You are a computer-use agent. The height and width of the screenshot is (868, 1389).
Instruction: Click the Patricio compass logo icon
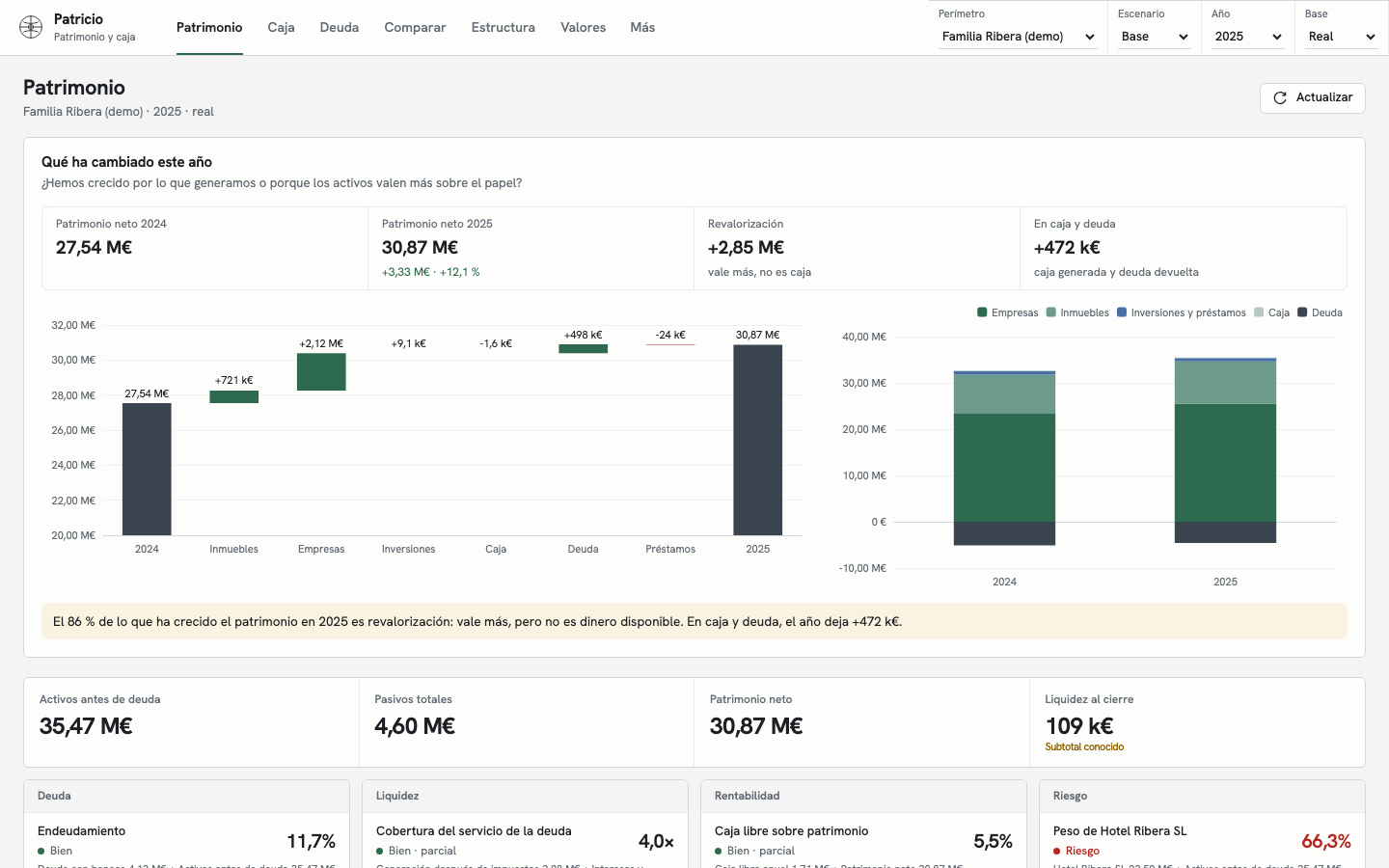31,27
